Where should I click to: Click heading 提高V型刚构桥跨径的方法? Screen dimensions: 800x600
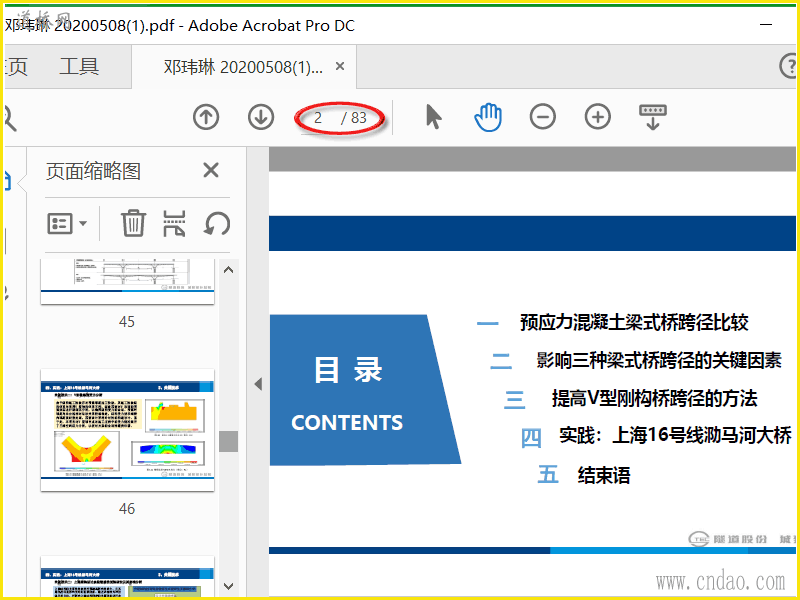tap(655, 398)
